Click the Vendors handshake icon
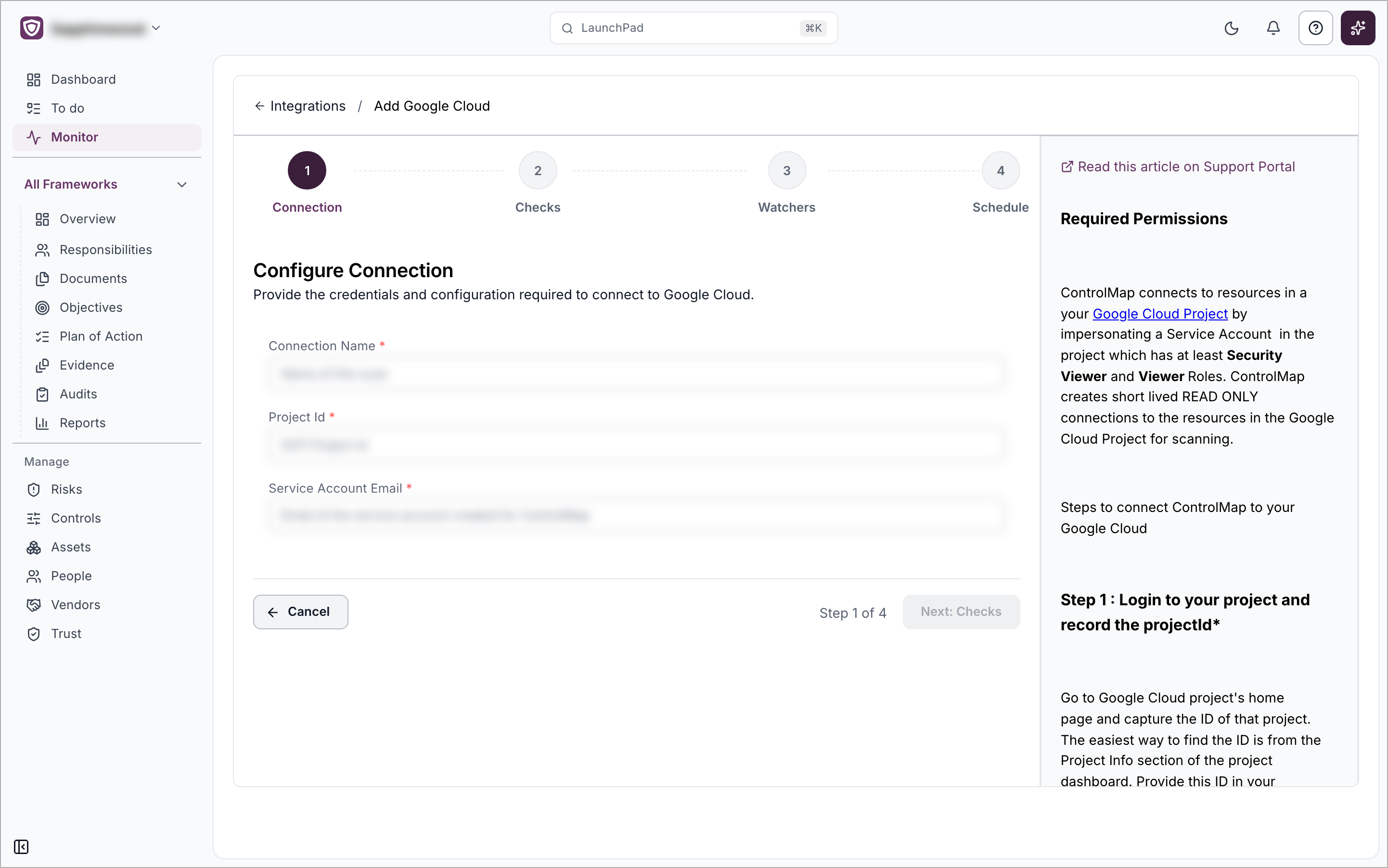Viewport: 1388px width, 868px height. click(x=34, y=605)
